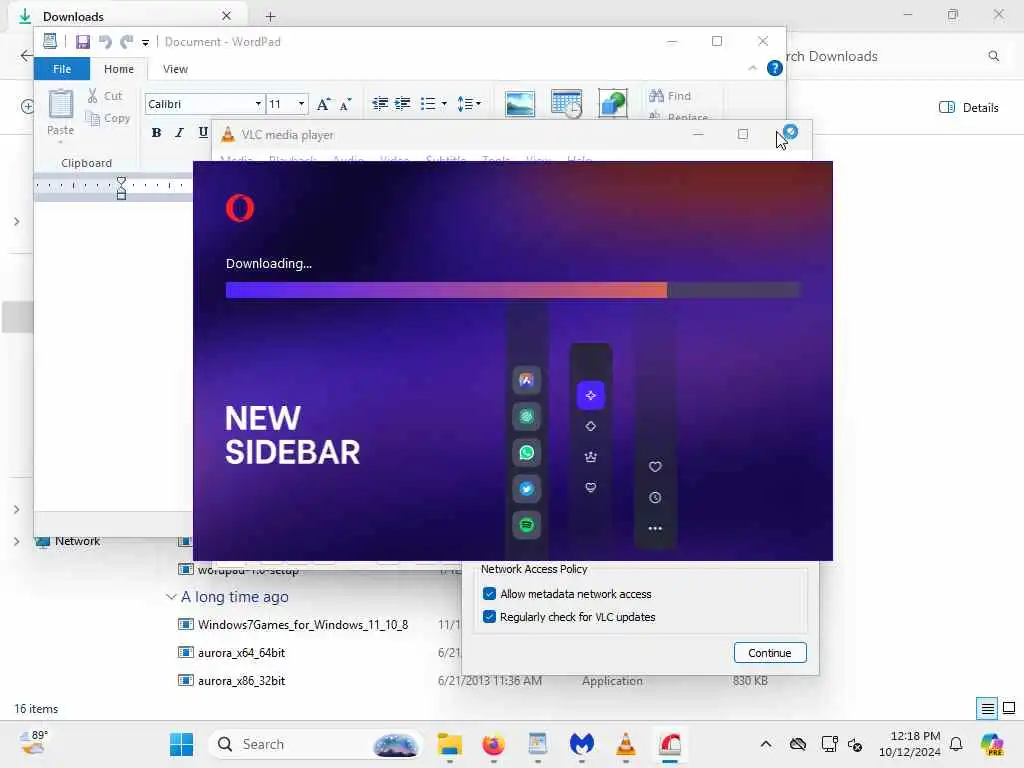Click Cut in the Clipboard group
This screenshot has height=768, width=1024.
(105, 95)
